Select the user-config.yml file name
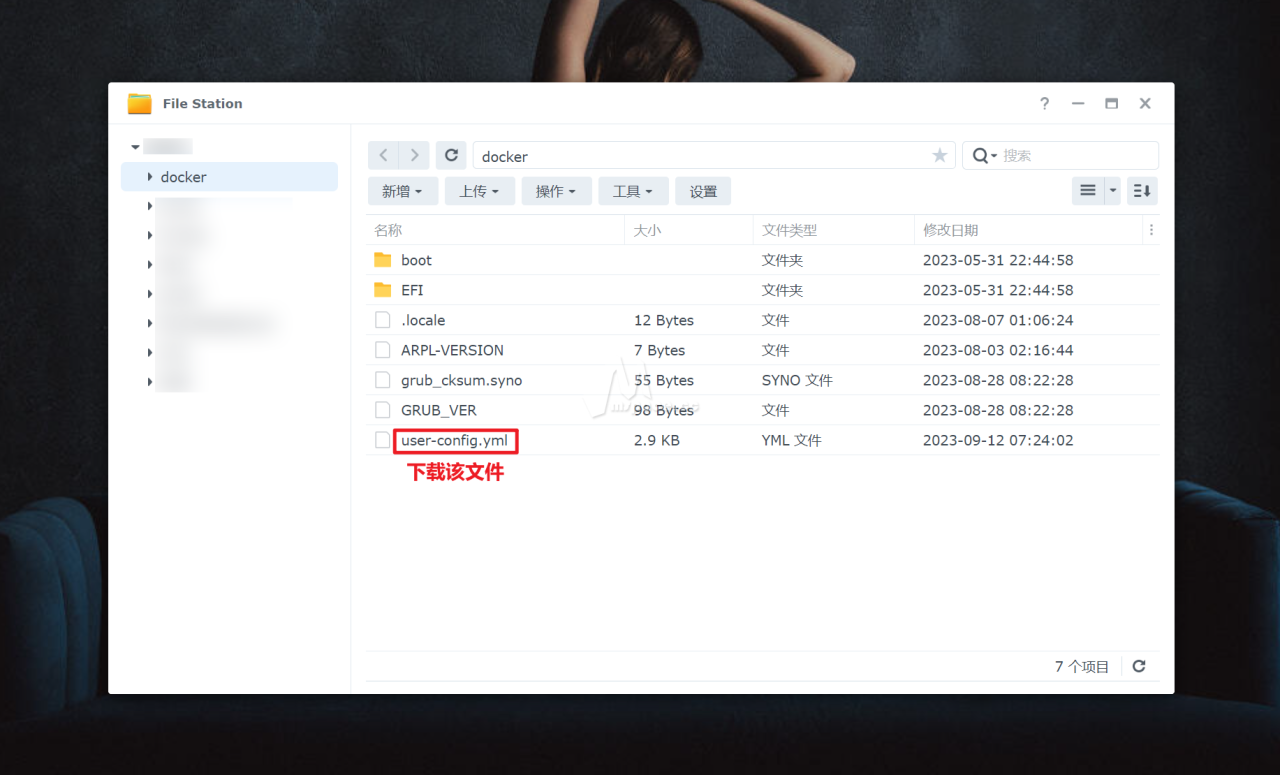1280x775 pixels. (454, 440)
